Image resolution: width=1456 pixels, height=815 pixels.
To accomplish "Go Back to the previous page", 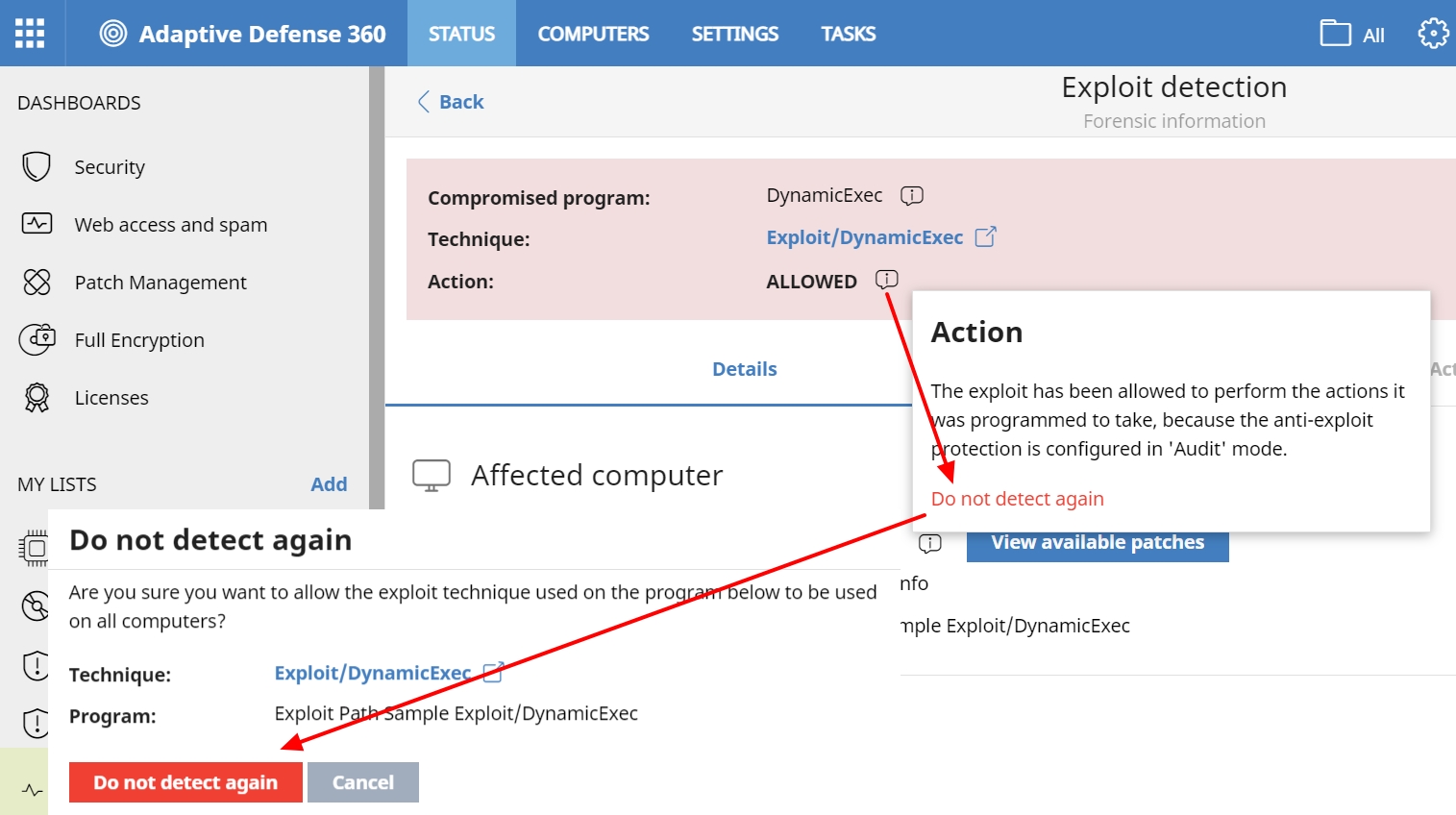I will (451, 102).
